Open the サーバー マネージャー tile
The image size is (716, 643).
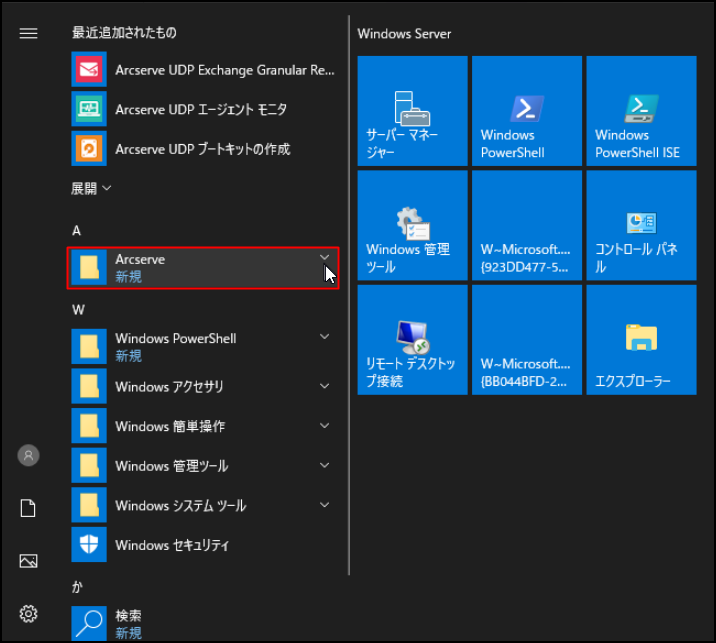coord(412,111)
